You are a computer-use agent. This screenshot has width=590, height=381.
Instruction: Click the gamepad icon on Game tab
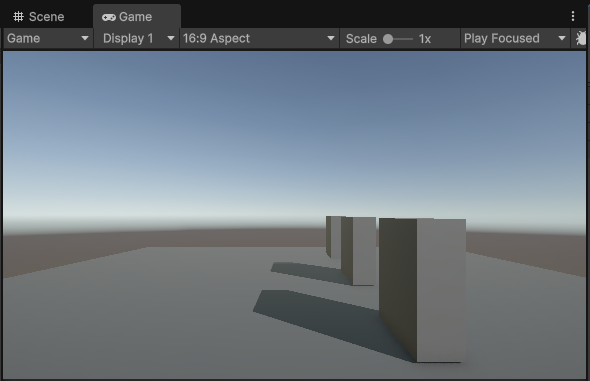[x=109, y=17]
